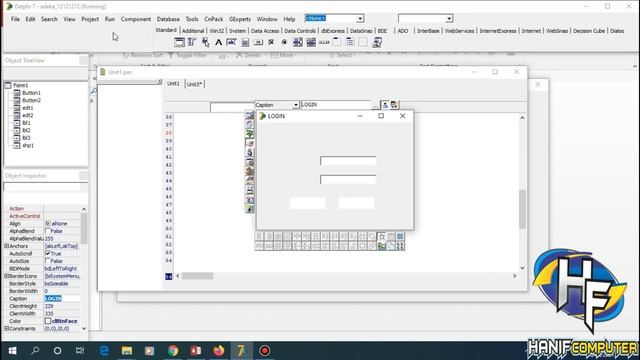Screen dimensions: 640x360
Task: Open the empty combo box near Help menu
Action: coord(449,19)
